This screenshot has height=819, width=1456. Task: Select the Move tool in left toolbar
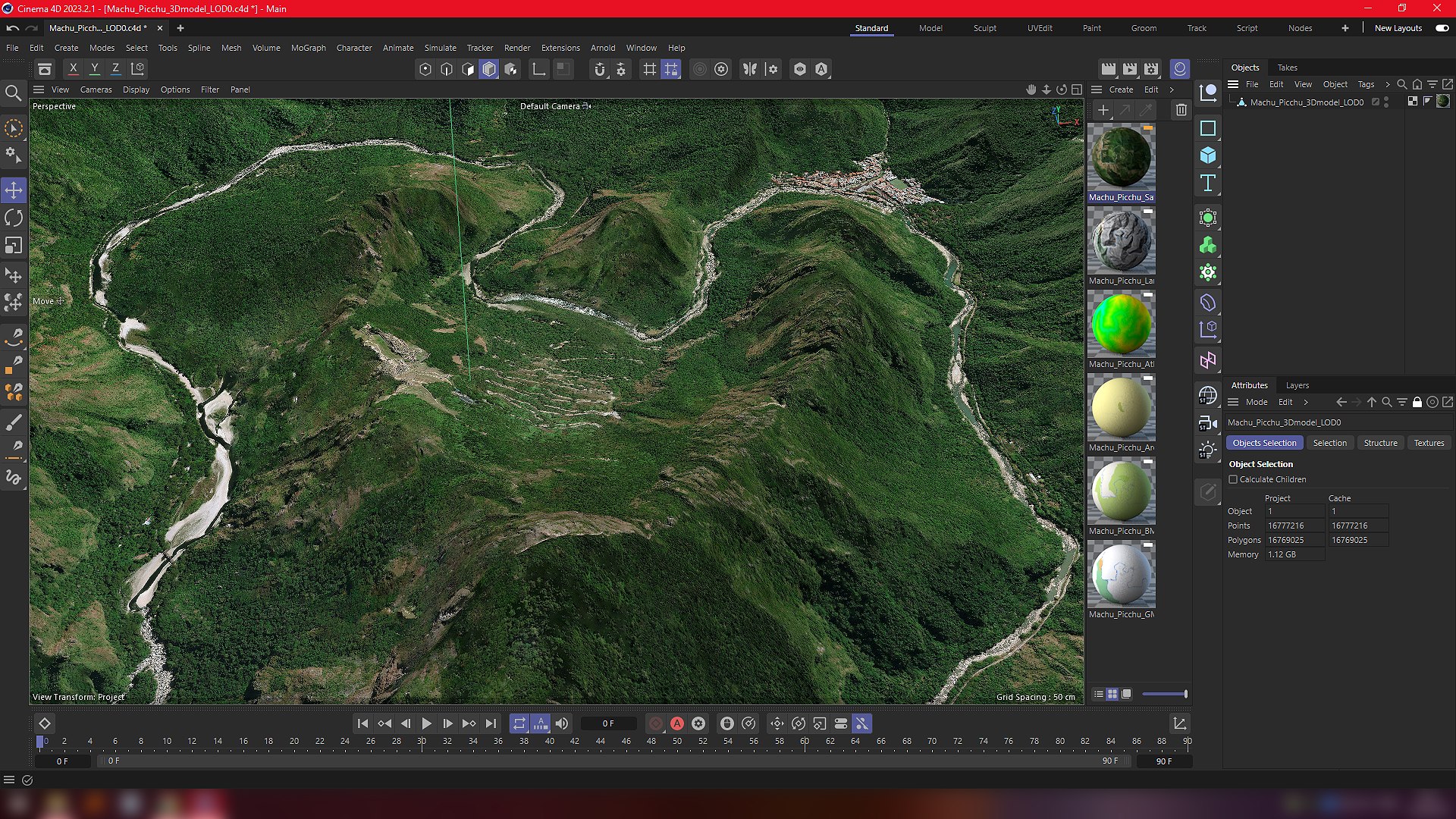coord(14,190)
